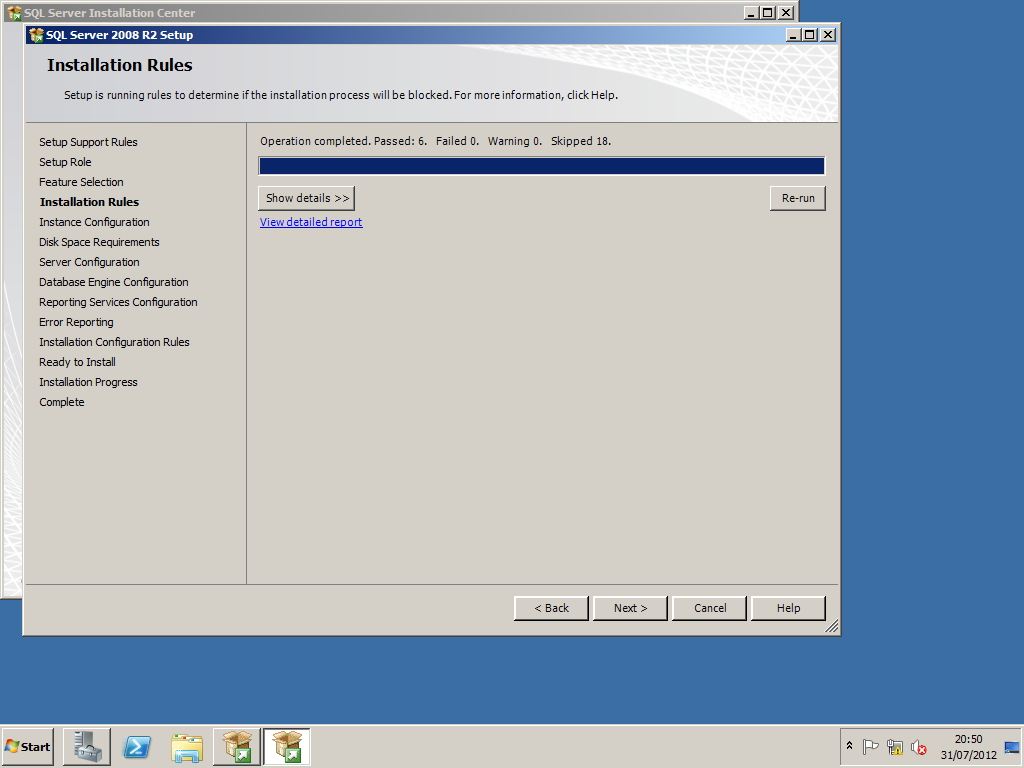The width and height of the screenshot is (1024, 768).
Task: Select the active SQL Server Setup taskbar item
Action: coord(287,746)
